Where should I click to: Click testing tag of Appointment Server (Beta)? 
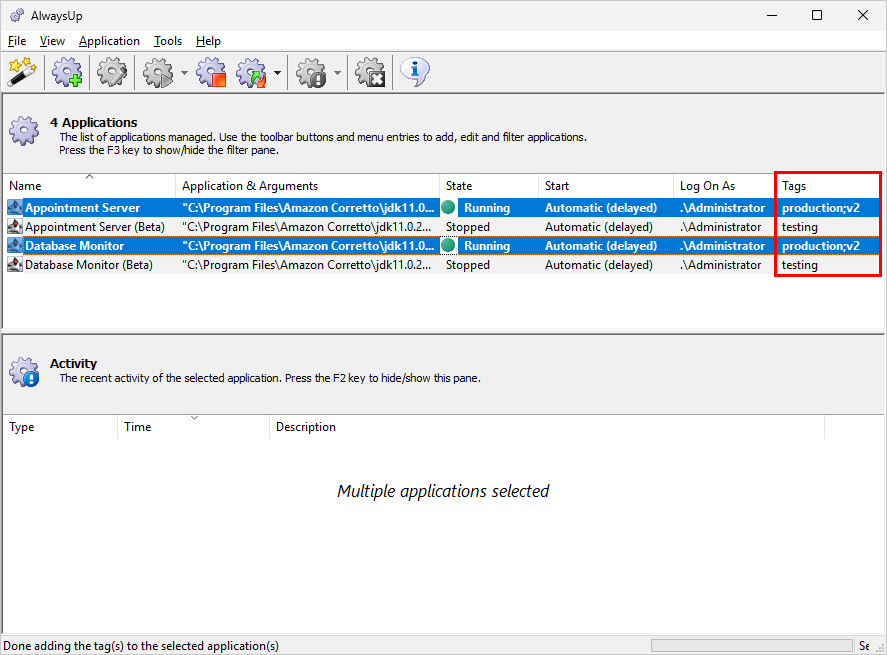point(799,227)
